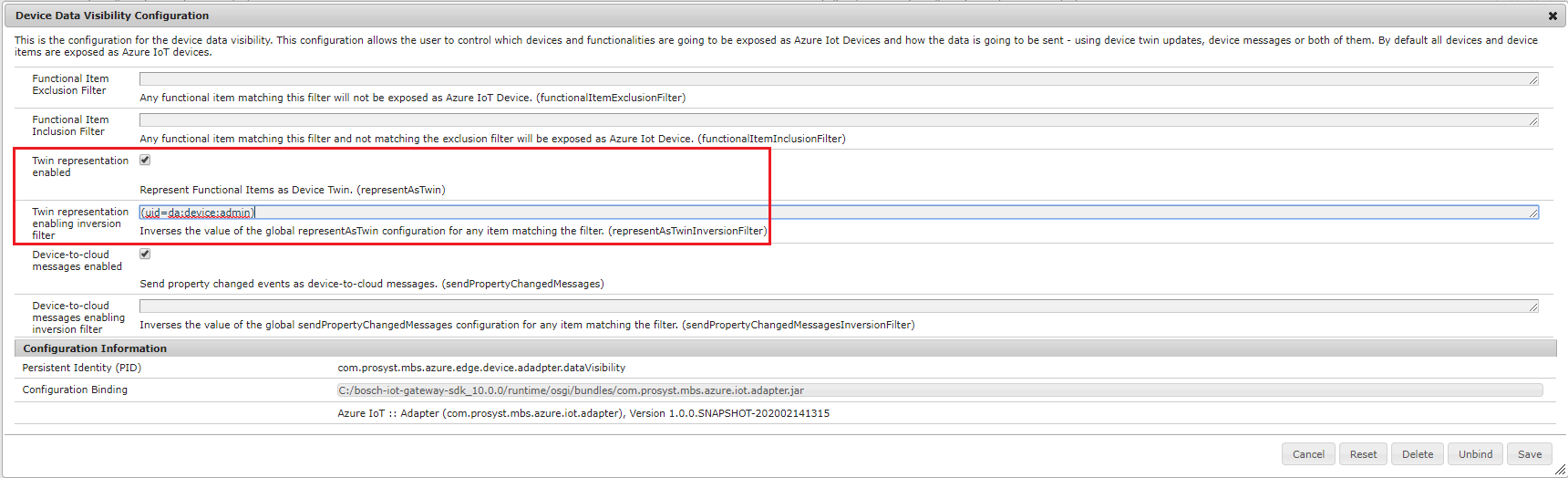Click the device-to-cloud inversion filter resize handle
Viewport: 1568px width, 478px height.
pyautogui.click(x=1533, y=307)
